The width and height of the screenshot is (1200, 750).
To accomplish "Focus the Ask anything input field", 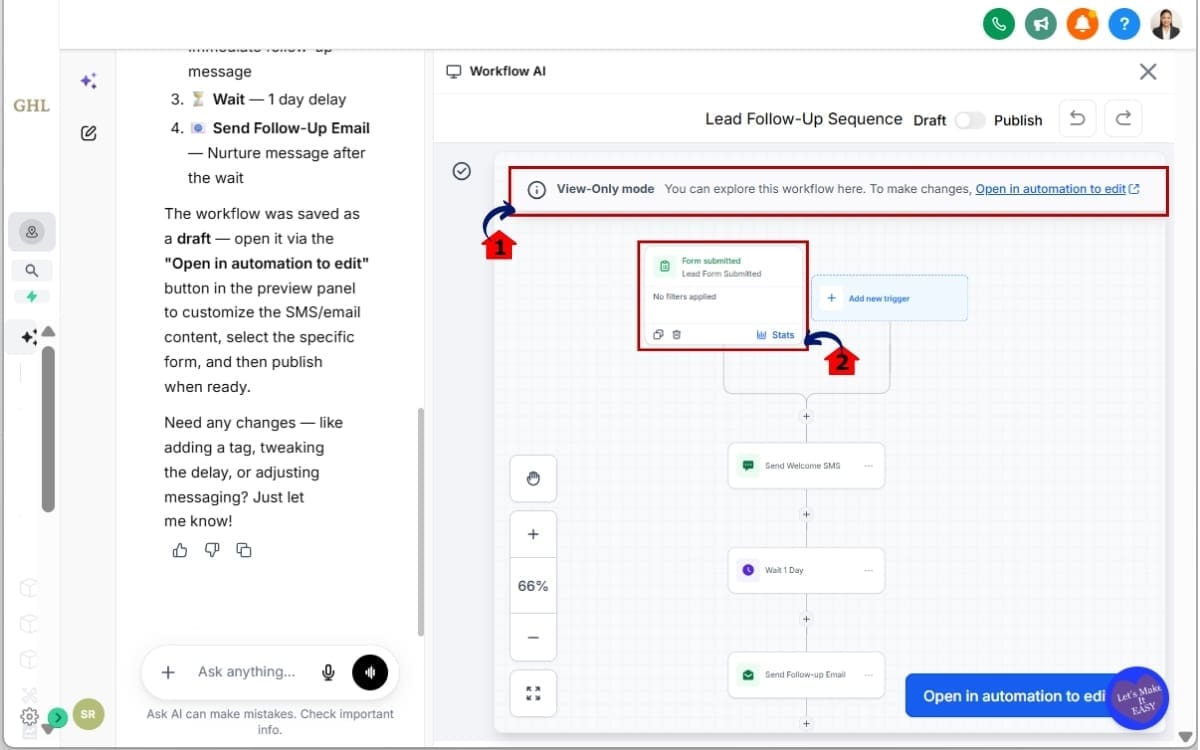I will coord(246,672).
